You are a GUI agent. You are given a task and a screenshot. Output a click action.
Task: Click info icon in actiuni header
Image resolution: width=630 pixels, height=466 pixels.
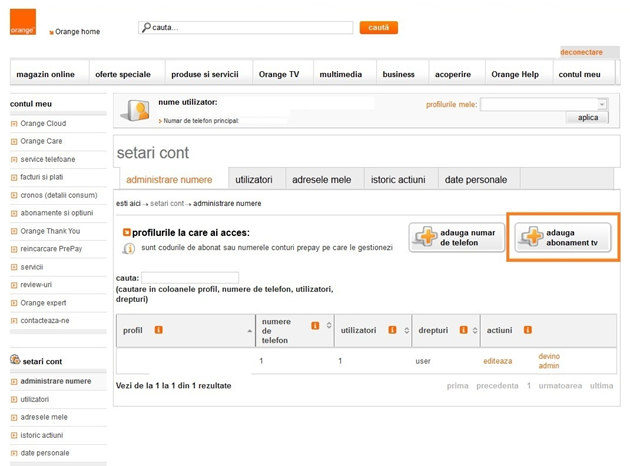tap(528, 330)
